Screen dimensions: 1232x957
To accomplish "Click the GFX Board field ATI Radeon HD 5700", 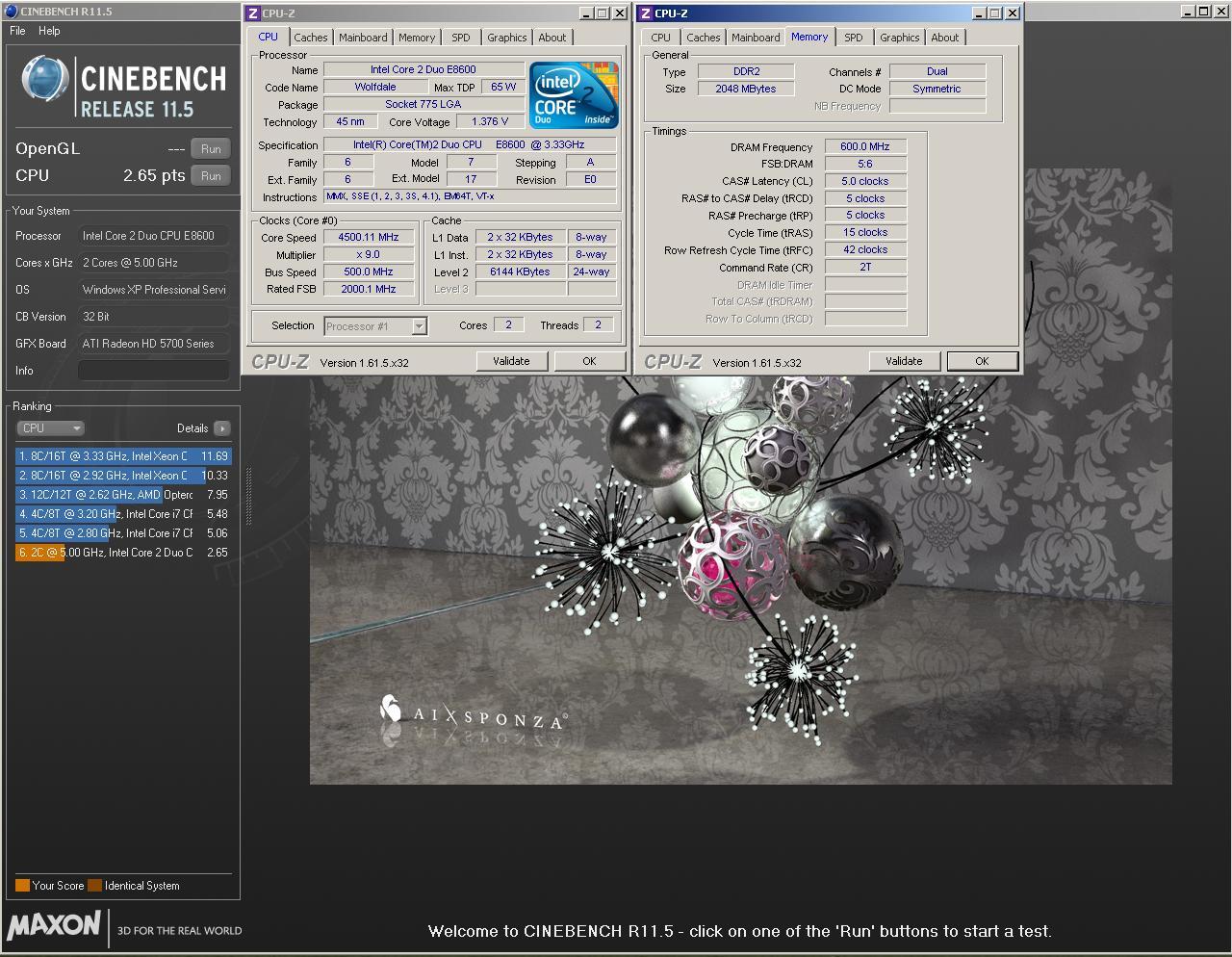I will (x=154, y=344).
